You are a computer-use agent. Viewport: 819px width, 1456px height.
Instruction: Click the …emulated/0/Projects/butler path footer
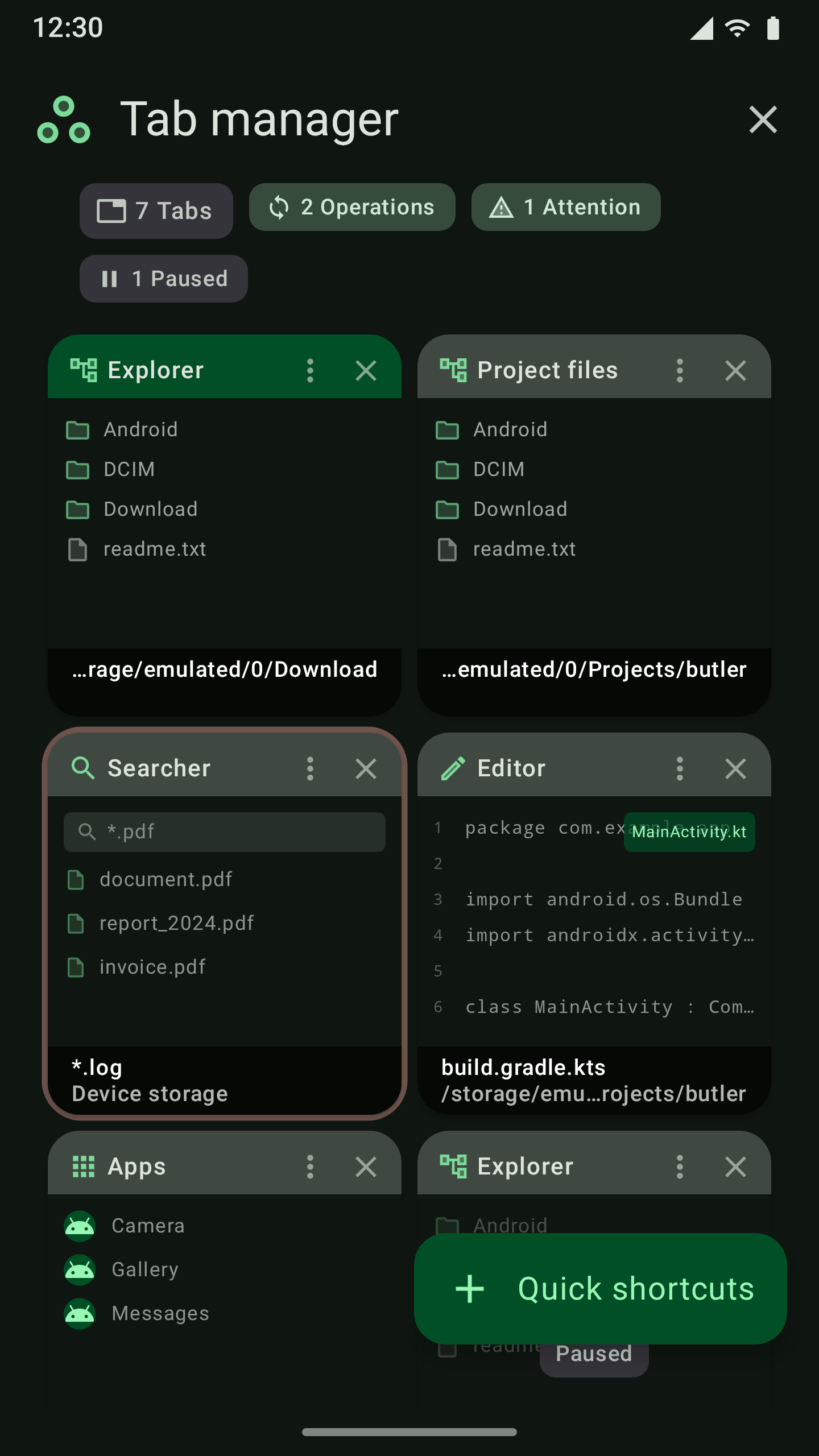pyautogui.click(x=594, y=670)
